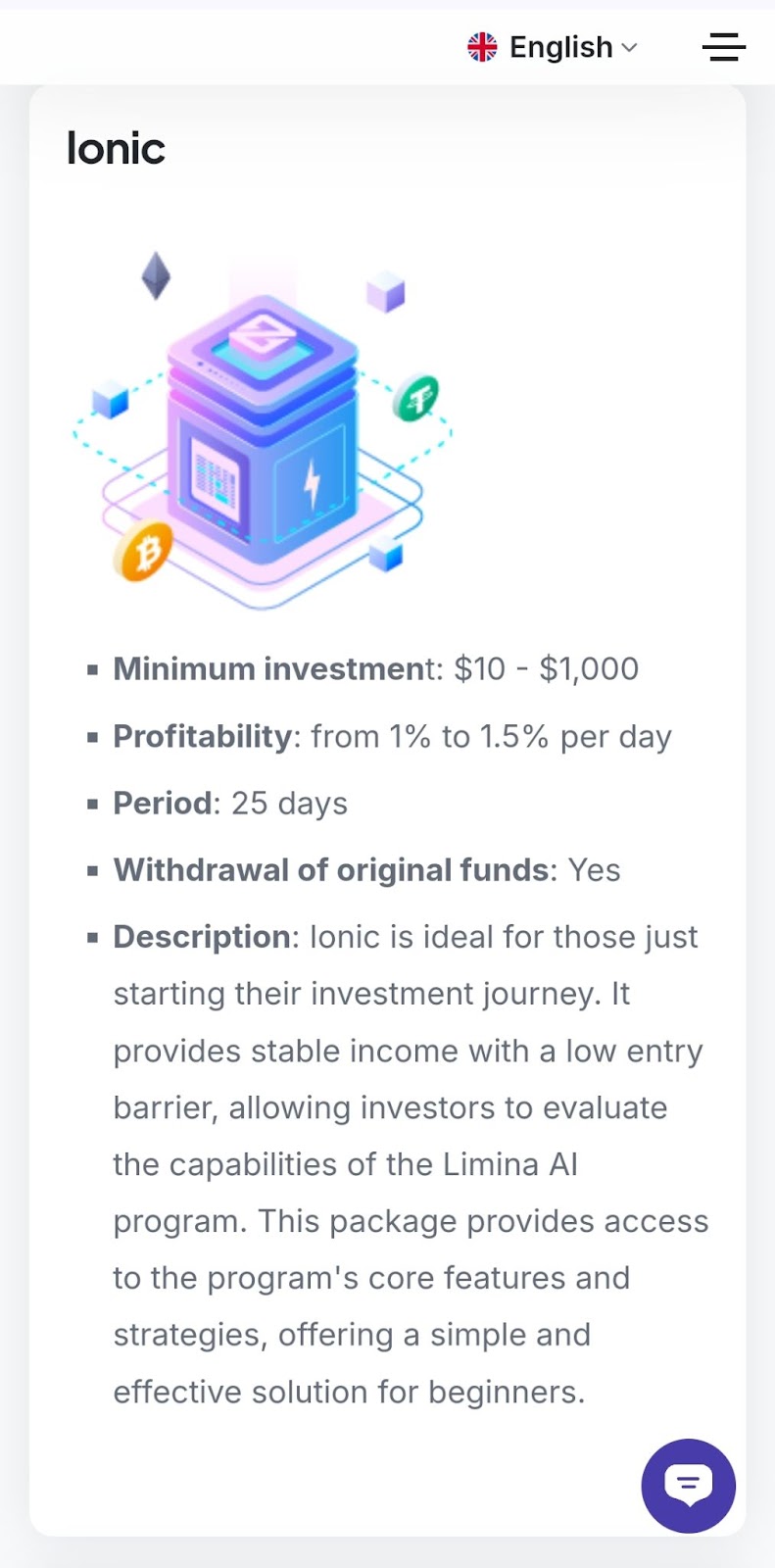Expand the English language dropdown
The width and height of the screenshot is (775, 1568).
pyautogui.click(x=560, y=47)
